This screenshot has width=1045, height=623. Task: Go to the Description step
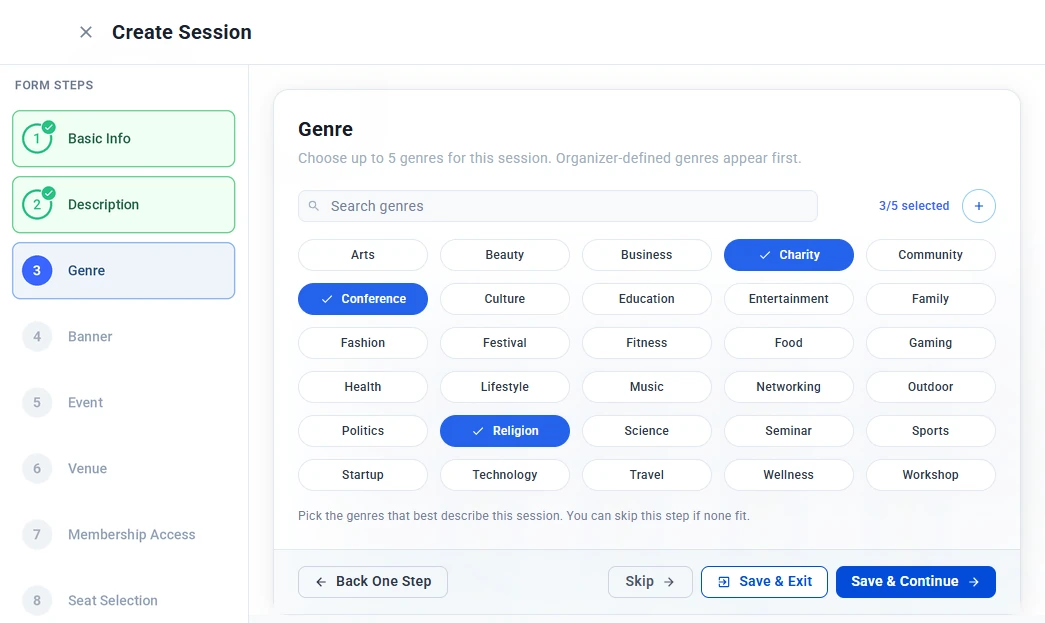click(x=123, y=205)
